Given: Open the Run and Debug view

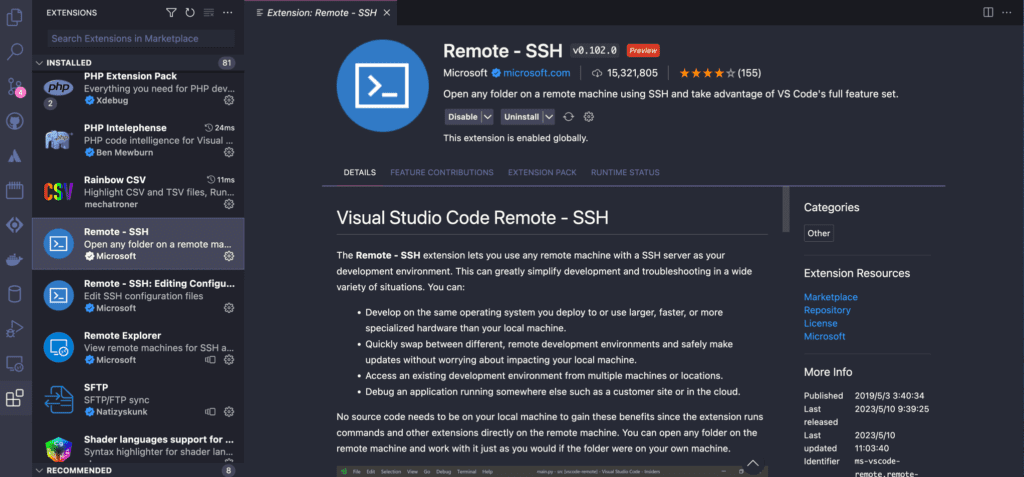Looking at the screenshot, I should (15, 328).
